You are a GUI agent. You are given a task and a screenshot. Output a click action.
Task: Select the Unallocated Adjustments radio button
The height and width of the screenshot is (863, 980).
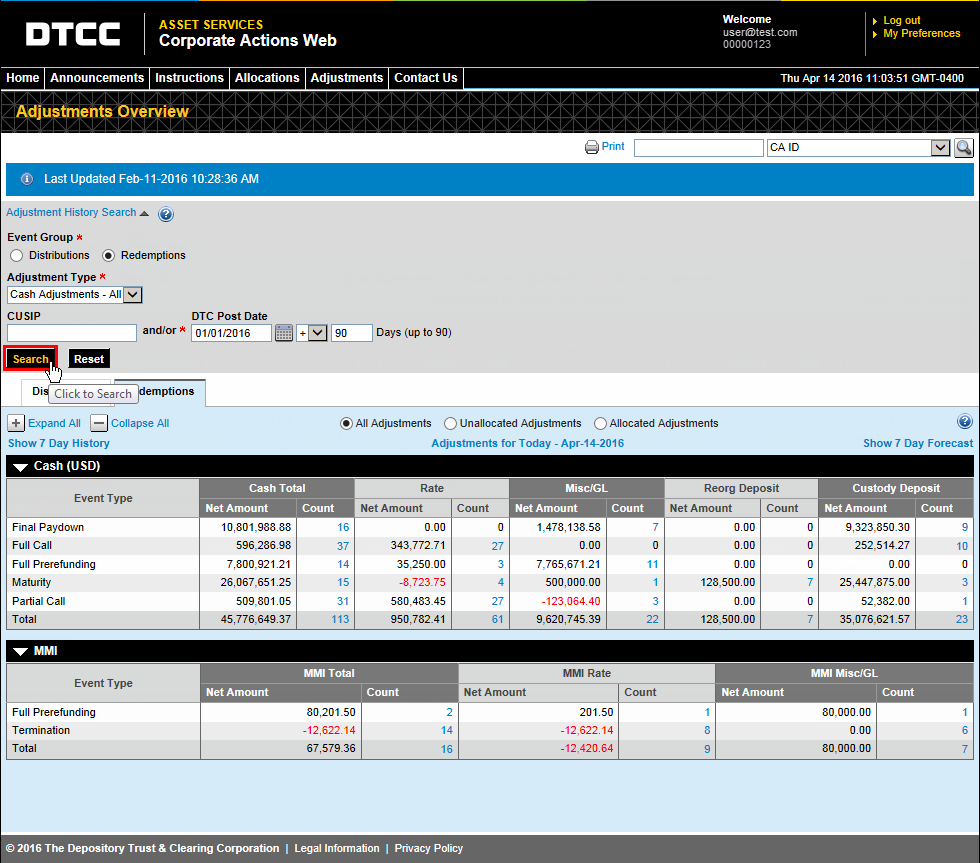click(x=450, y=424)
